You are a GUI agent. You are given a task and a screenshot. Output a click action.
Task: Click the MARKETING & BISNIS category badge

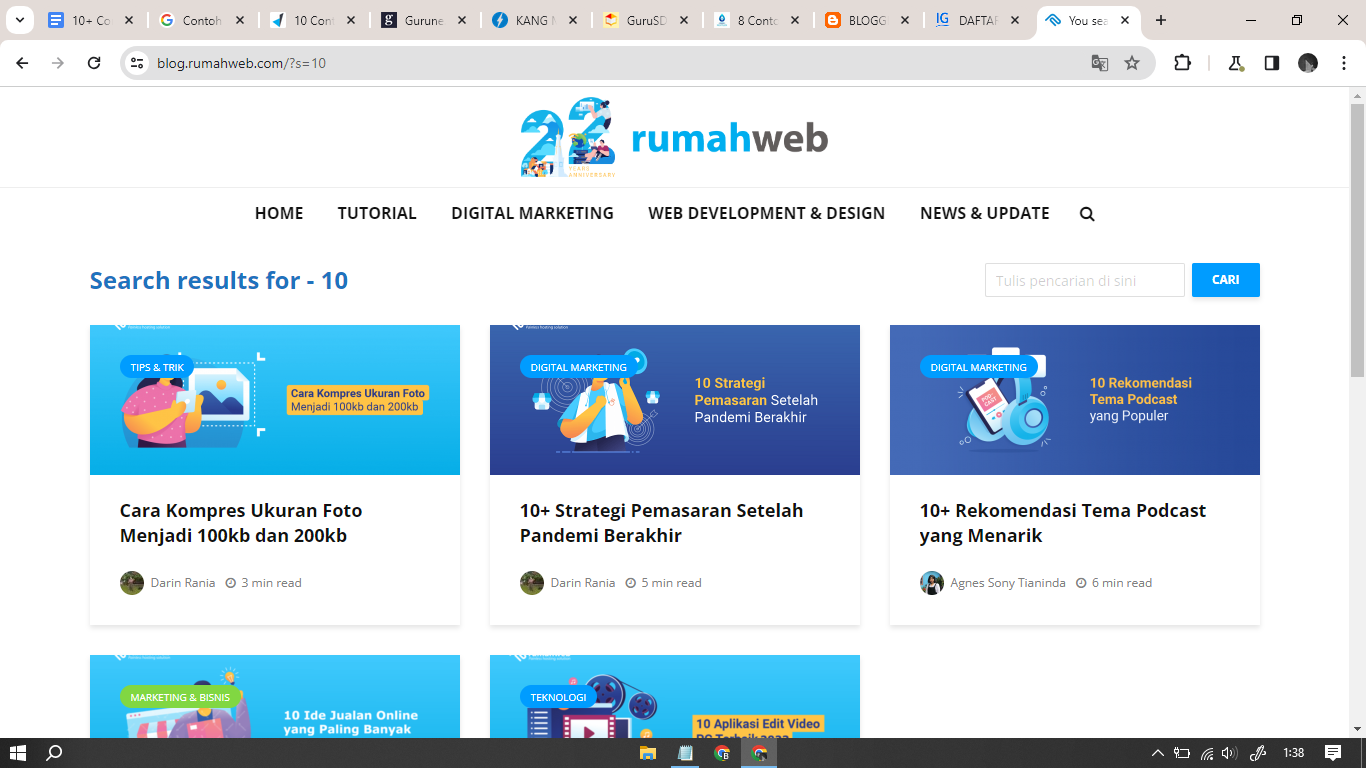click(x=180, y=697)
